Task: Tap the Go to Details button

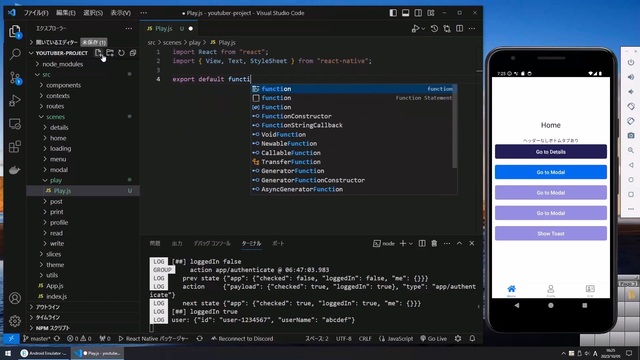Action: click(551, 151)
